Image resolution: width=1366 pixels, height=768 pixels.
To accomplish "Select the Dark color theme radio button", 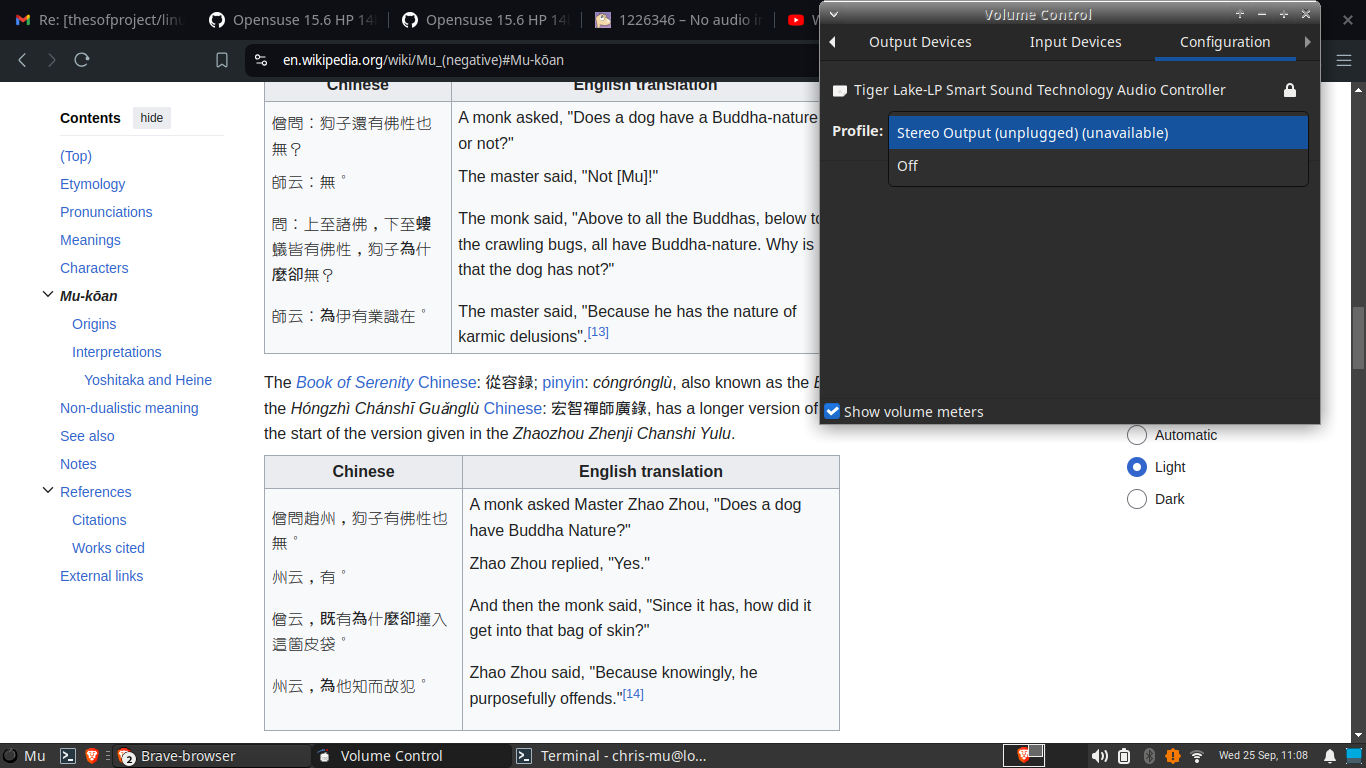I will point(1137,499).
